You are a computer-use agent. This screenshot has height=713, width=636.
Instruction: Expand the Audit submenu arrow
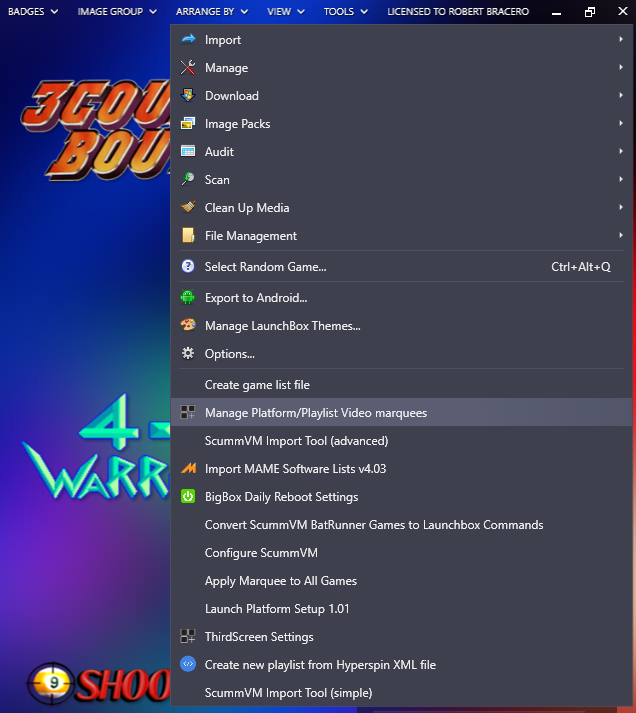tap(621, 151)
